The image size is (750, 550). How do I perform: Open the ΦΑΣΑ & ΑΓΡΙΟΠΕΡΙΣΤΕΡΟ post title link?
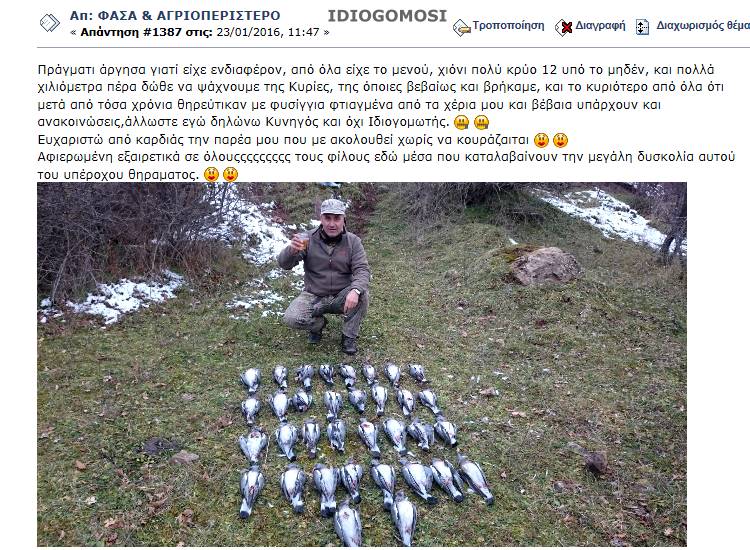point(175,15)
